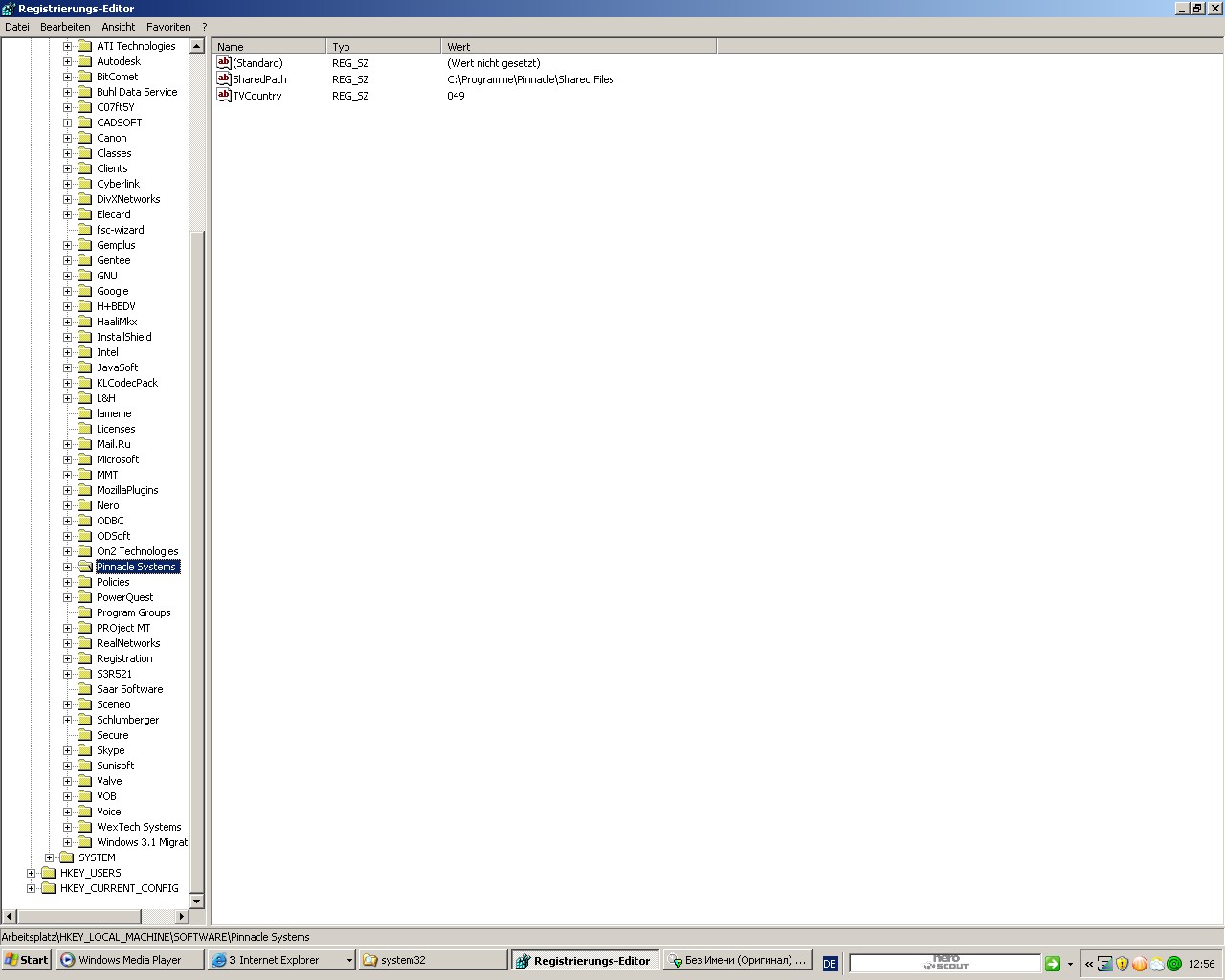Image resolution: width=1225 pixels, height=980 pixels.
Task: Expand the JavaSoft key
Action: (x=67, y=367)
